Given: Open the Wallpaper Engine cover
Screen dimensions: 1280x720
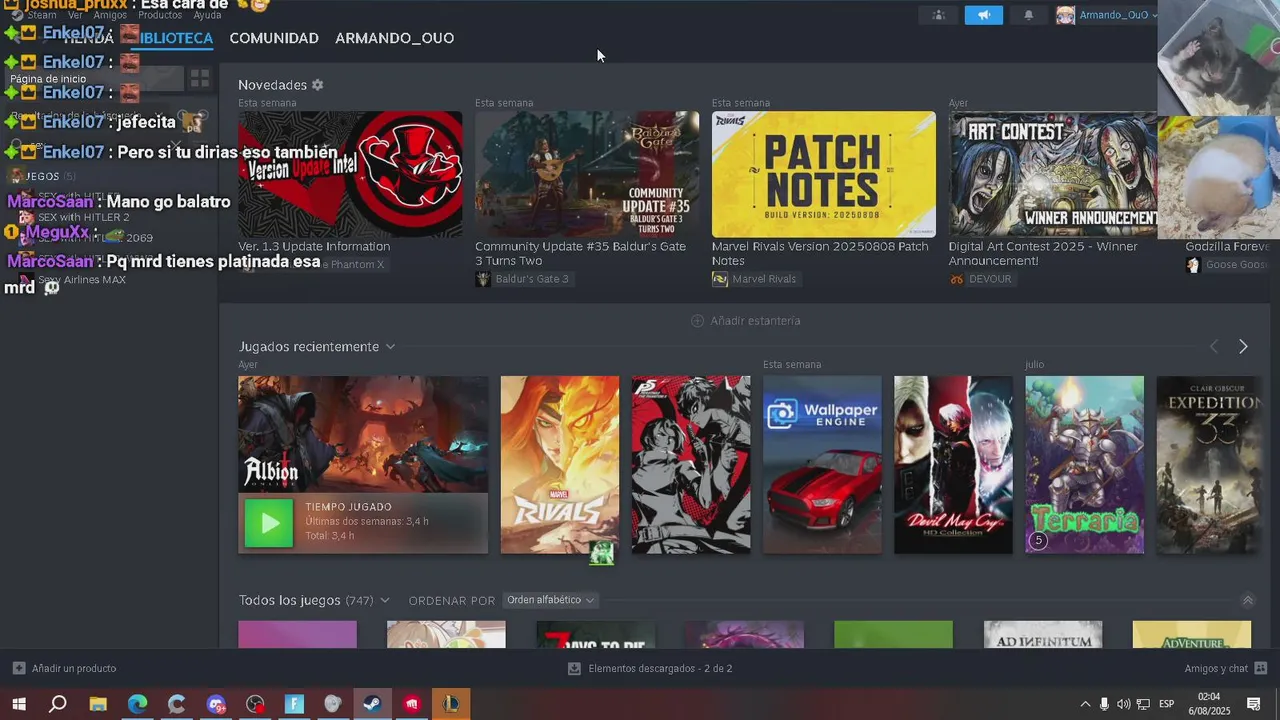Looking at the screenshot, I should 822,465.
